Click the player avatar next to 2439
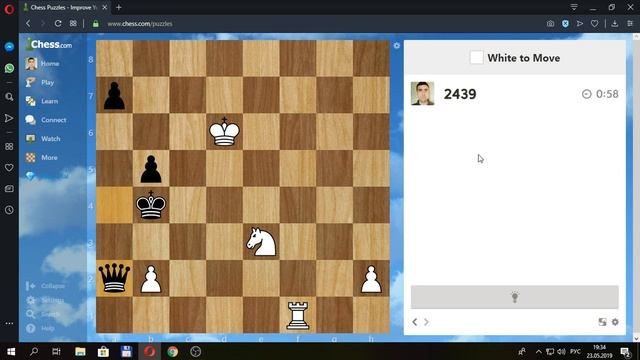640x360 pixels. [422, 93]
